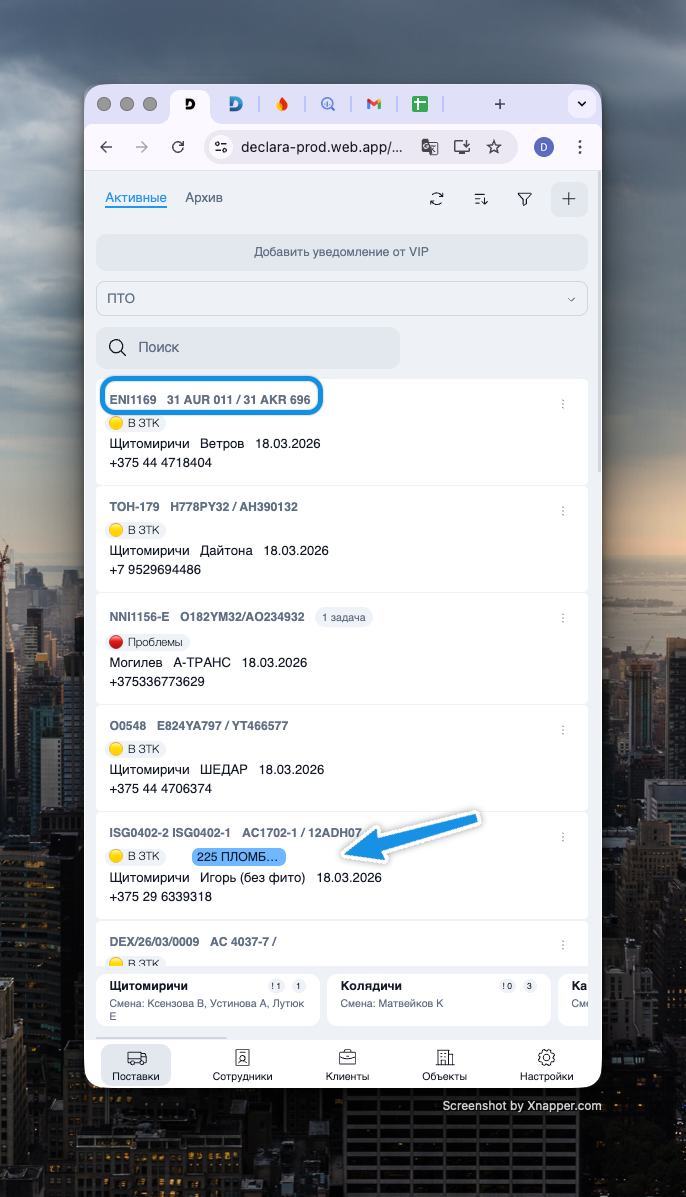Viewport: 686px width, 1197px height.
Task: Switch to the magnifier Q browser tab
Action: 327,104
